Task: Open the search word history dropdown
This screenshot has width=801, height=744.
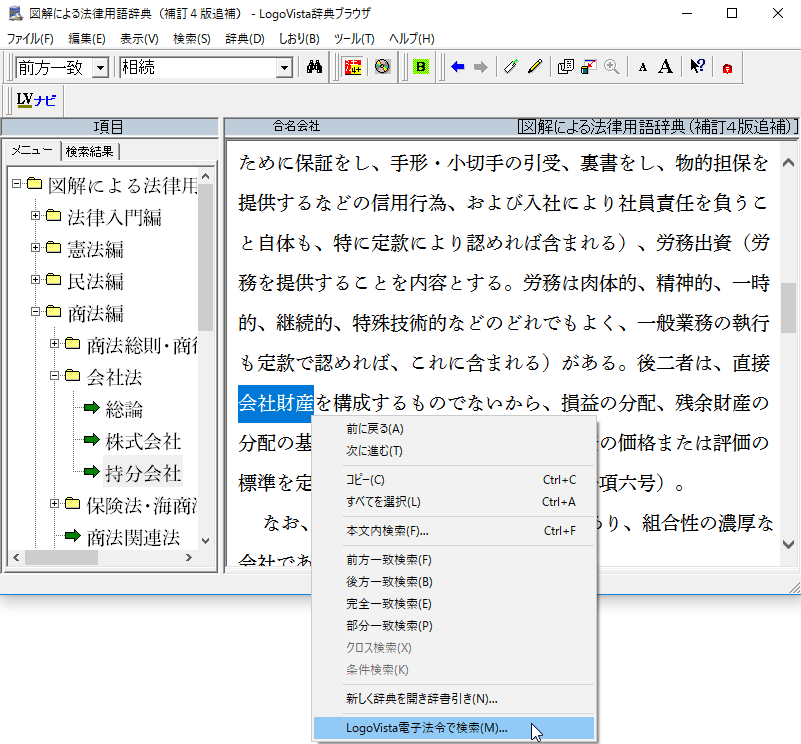Action: 284,68
